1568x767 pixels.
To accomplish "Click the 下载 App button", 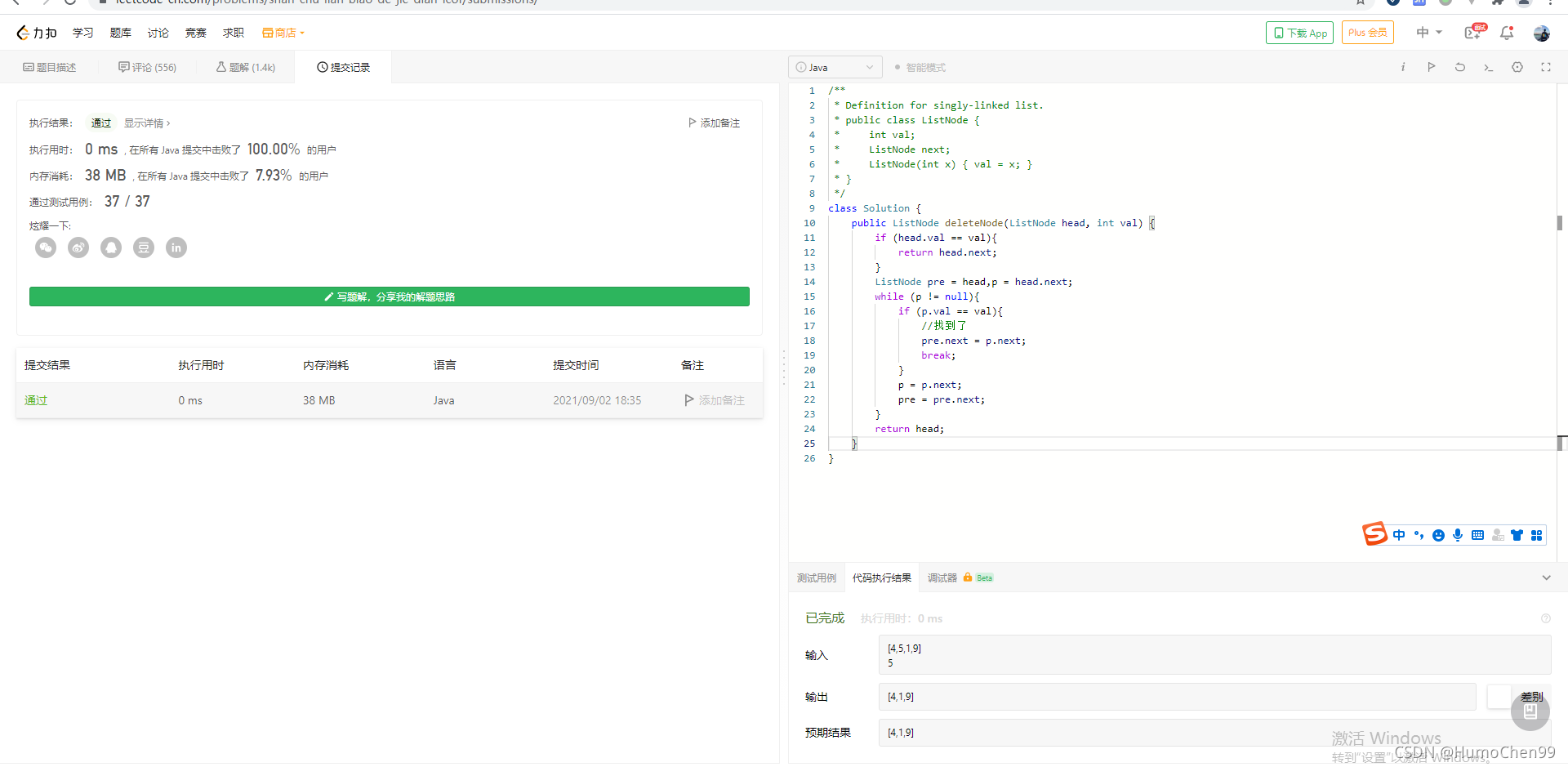I will click(x=1299, y=33).
